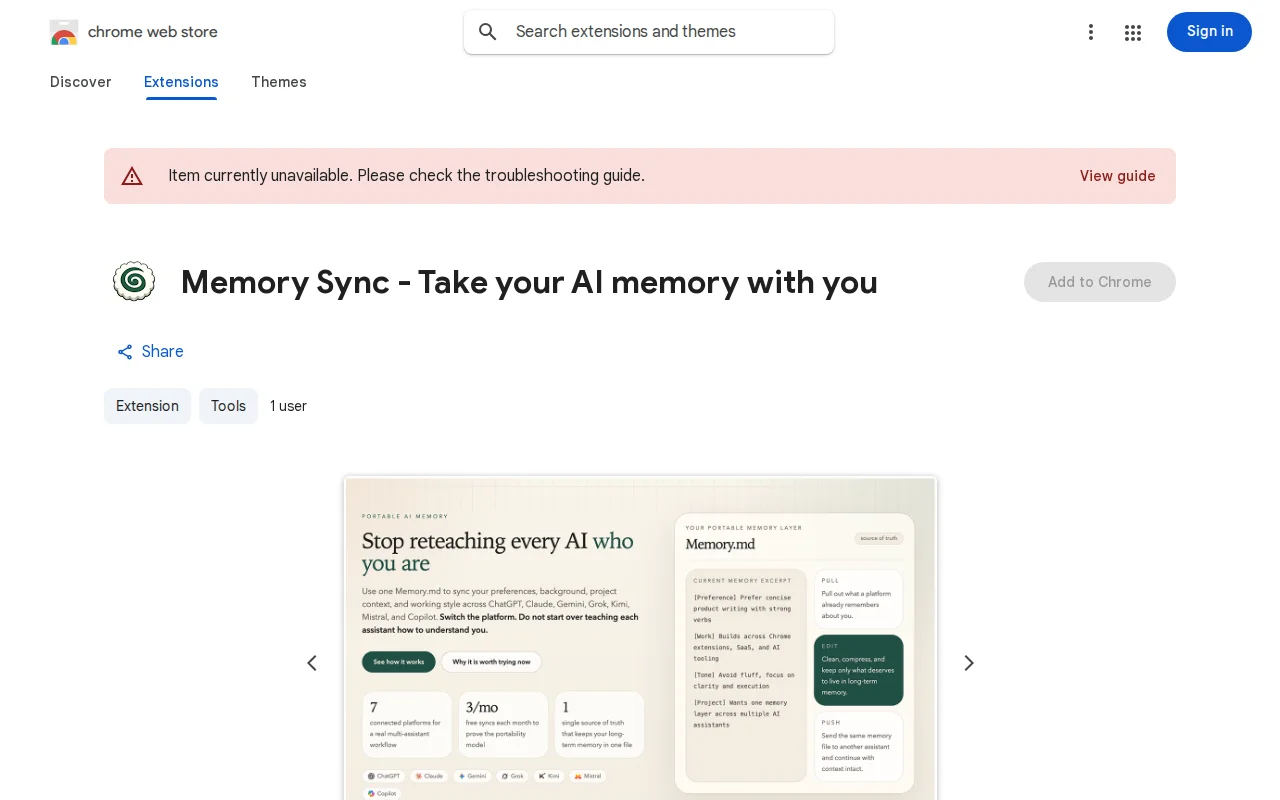The width and height of the screenshot is (1280, 800).
Task: Switch to the Themes tab
Action: [279, 82]
